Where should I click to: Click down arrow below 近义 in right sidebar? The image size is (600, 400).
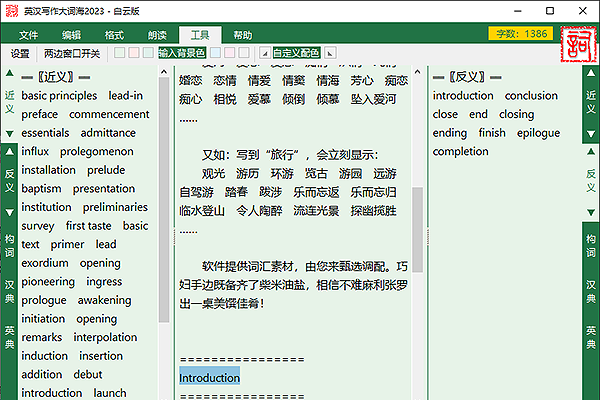click(591, 134)
